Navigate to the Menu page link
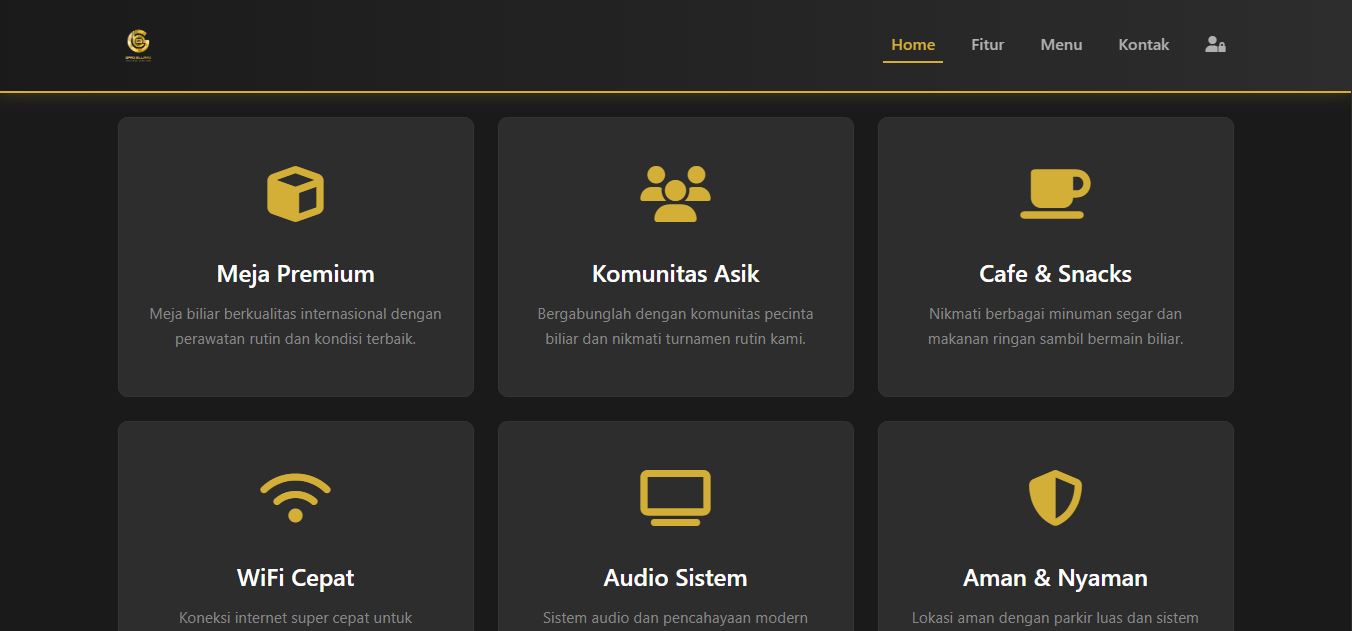The width and height of the screenshot is (1352, 631). 1061,45
